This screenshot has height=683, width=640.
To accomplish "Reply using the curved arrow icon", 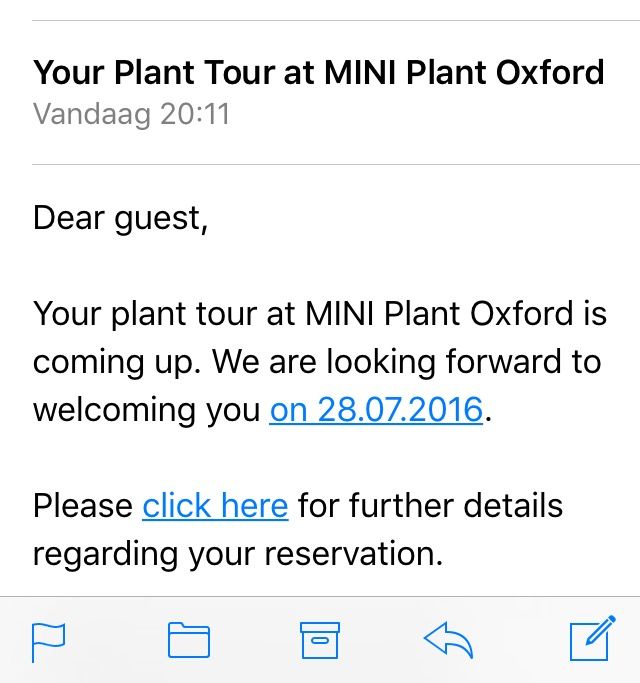I will pyautogui.click(x=448, y=639).
